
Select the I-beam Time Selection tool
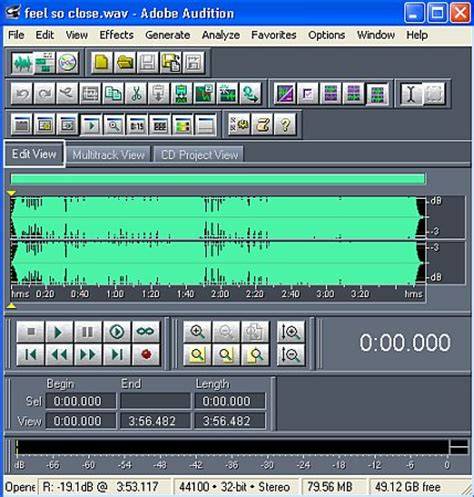411,94
